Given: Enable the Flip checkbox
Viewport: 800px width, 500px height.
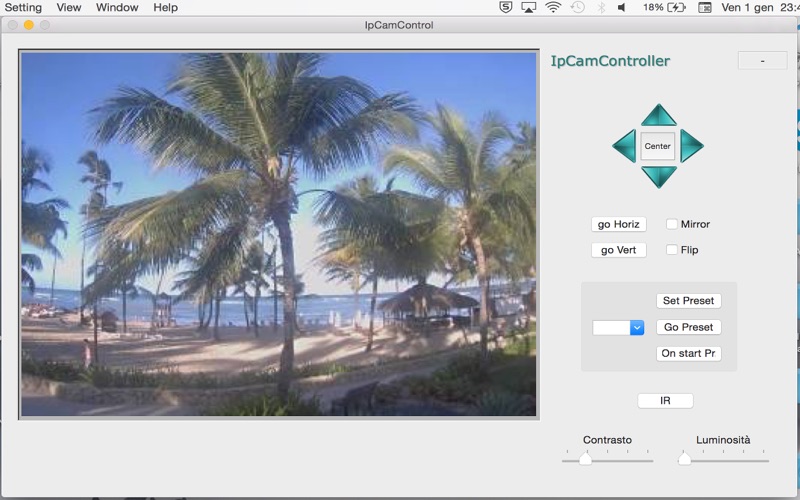Looking at the screenshot, I should (x=672, y=249).
